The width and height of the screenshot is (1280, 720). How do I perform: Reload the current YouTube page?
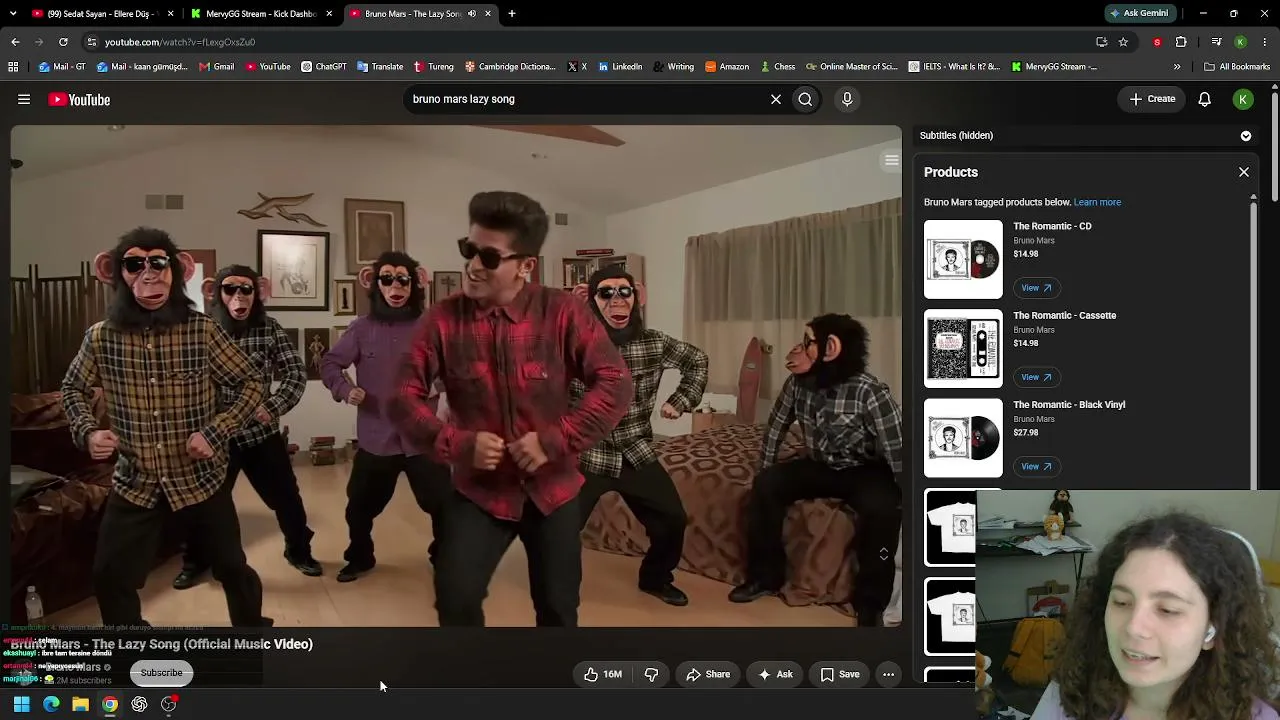coord(63,42)
